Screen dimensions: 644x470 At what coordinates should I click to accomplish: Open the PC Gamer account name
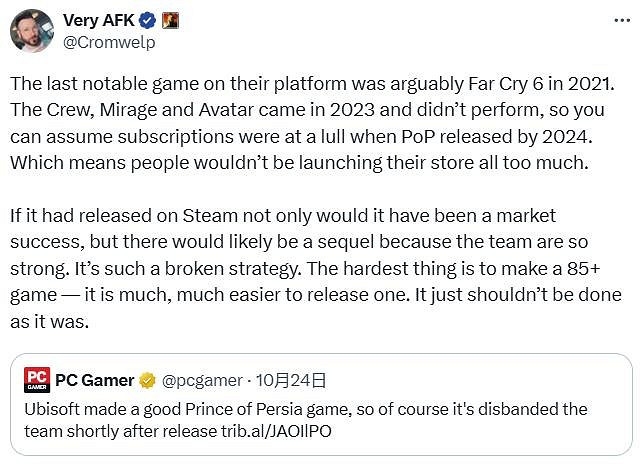tap(95, 380)
